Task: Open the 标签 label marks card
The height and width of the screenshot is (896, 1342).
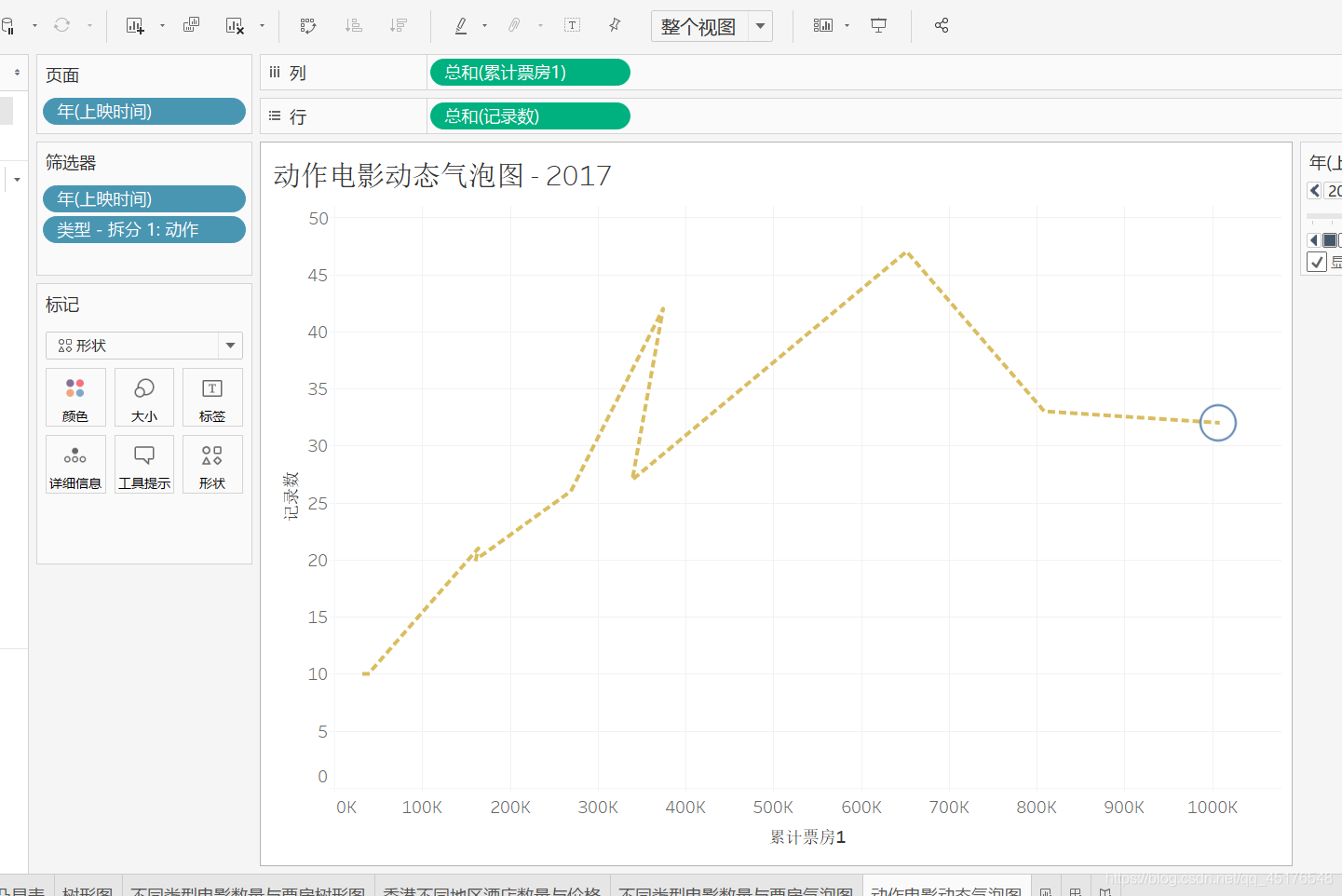Action: click(212, 398)
